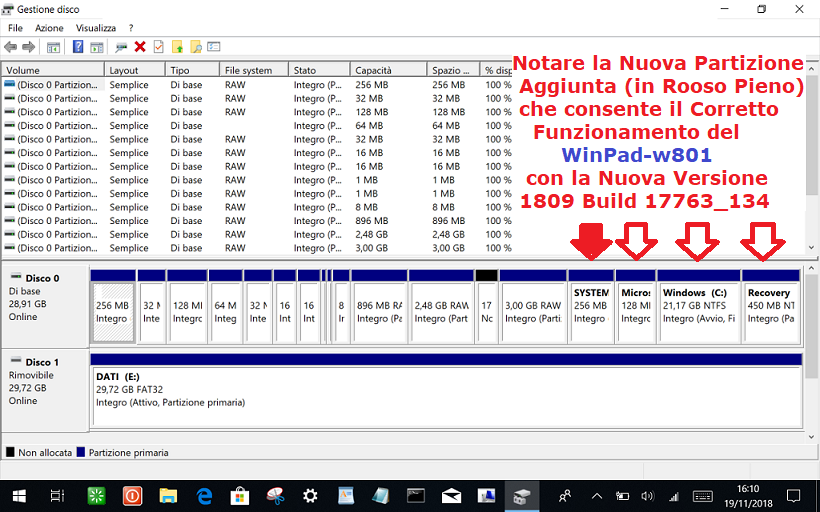Open the Snipping Tool taskbar icon

(275, 496)
